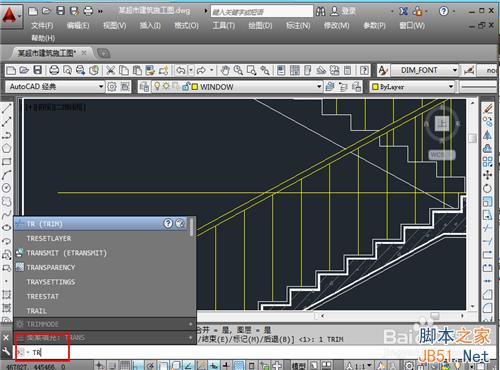Screen dimensions: 500x370
Task: Select the Polygon draw tool
Action: tap(7, 148)
